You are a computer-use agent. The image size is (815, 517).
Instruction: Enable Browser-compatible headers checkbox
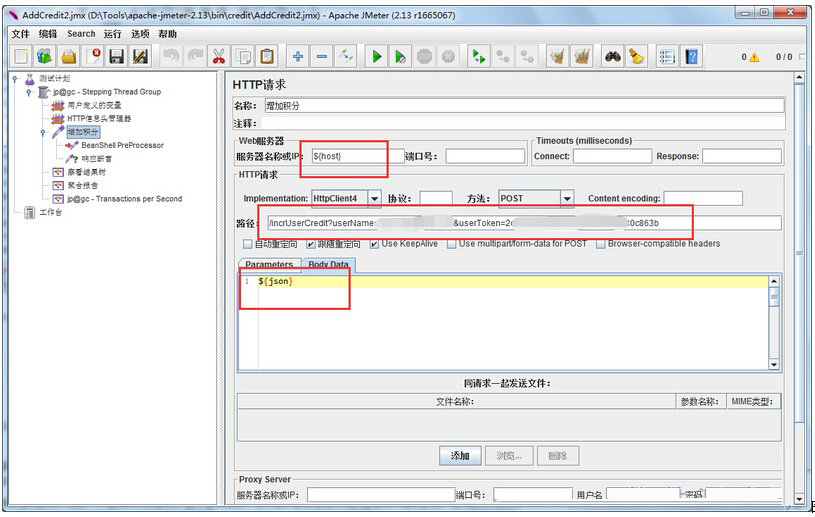pyautogui.click(x=600, y=244)
